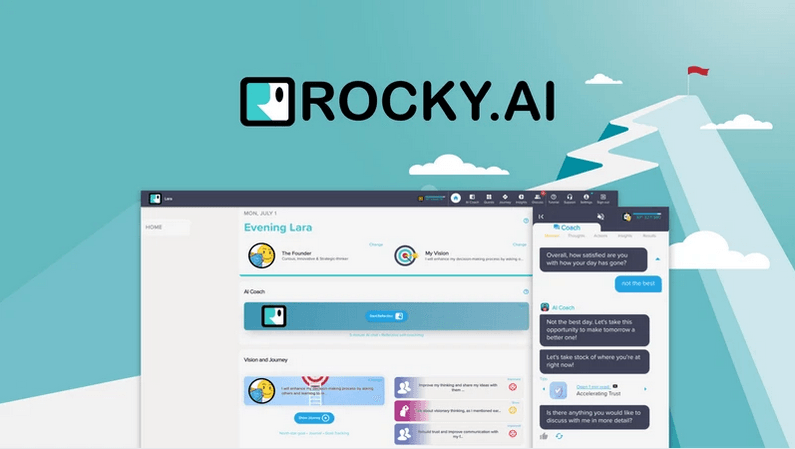Screen dimensions: 795x449
Task: Switch to the Results tab in Coach
Action: (649, 235)
